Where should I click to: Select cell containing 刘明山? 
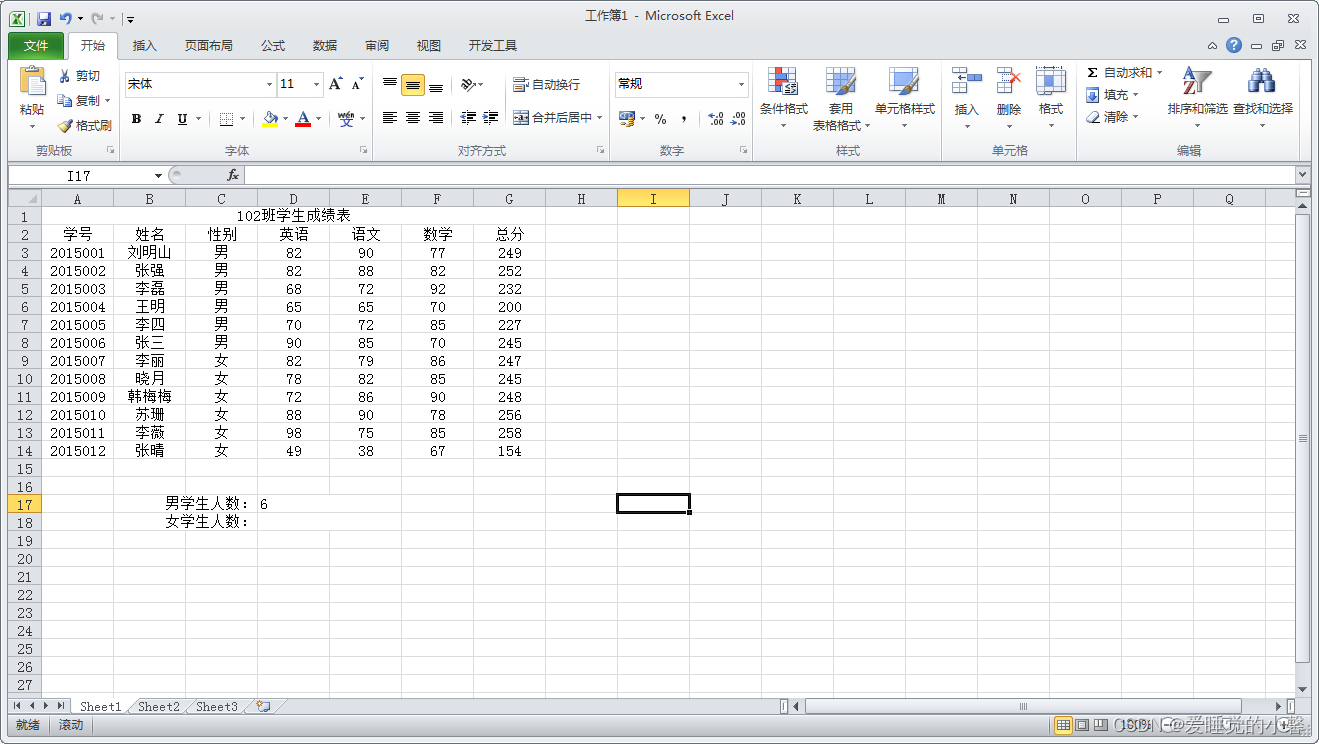pyautogui.click(x=150, y=253)
